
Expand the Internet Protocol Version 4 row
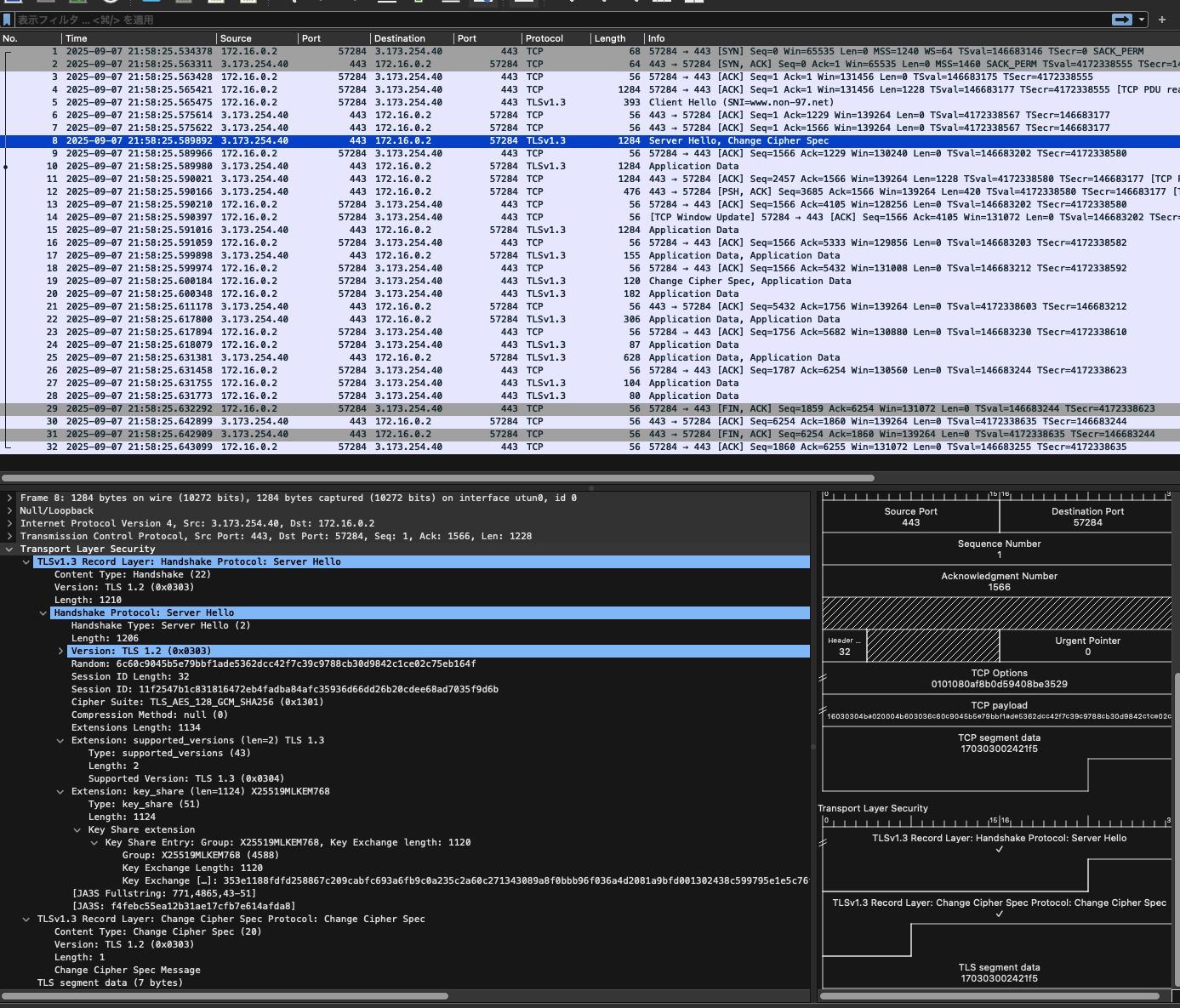[9, 524]
